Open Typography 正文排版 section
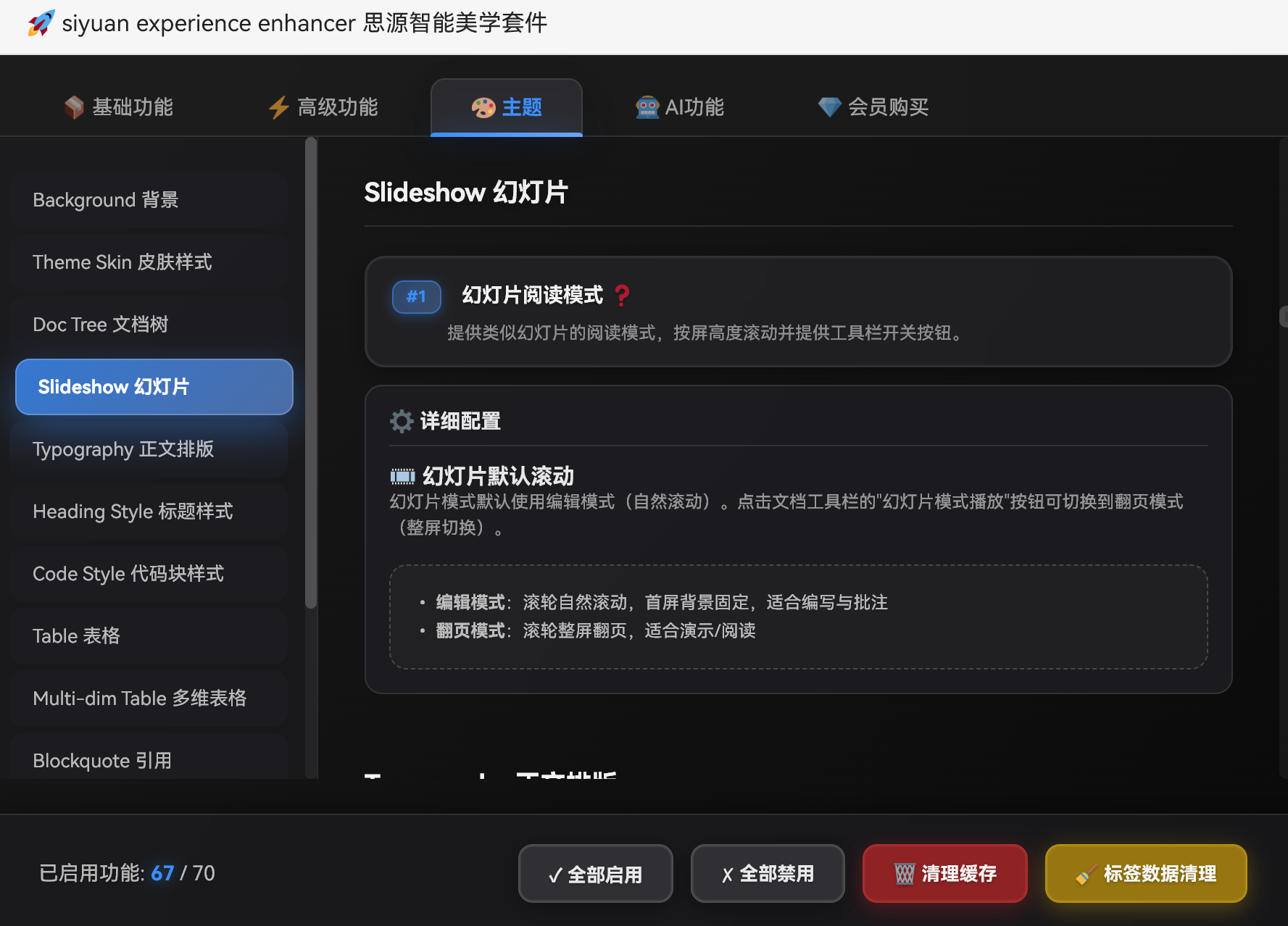 149,449
